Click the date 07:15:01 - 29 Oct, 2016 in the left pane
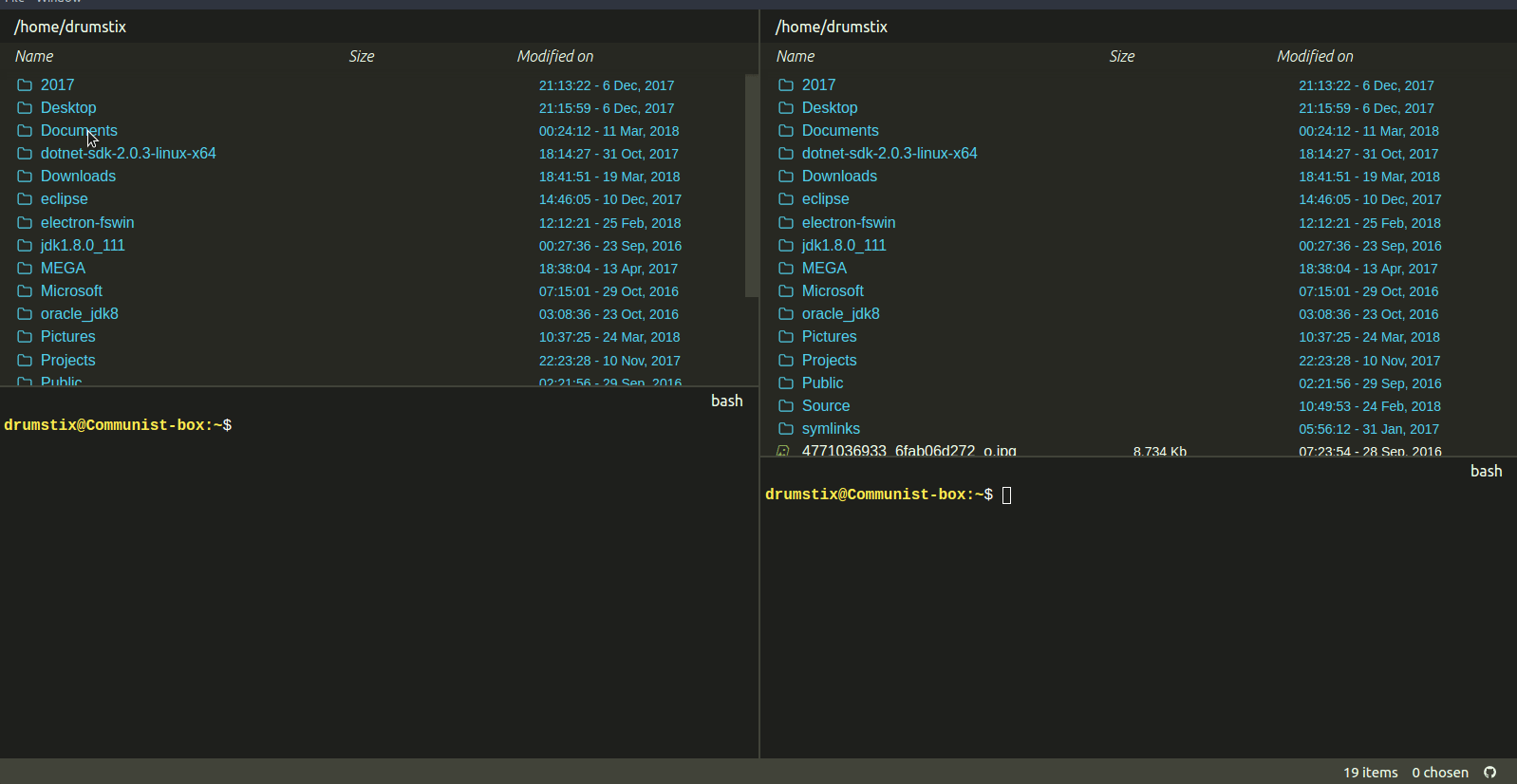The width and height of the screenshot is (1517, 784). click(x=609, y=291)
